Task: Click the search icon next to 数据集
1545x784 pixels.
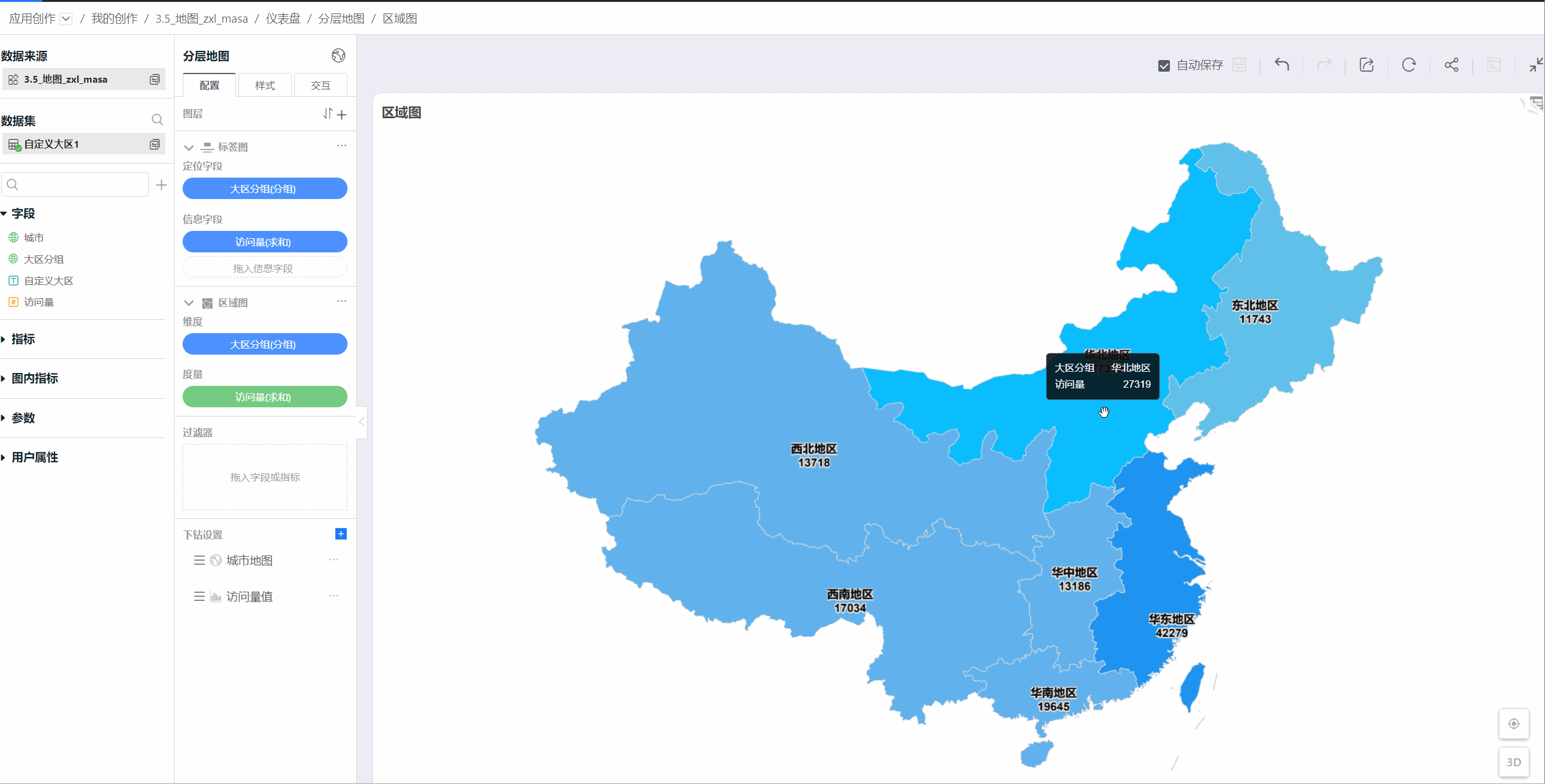Action: point(157,120)
